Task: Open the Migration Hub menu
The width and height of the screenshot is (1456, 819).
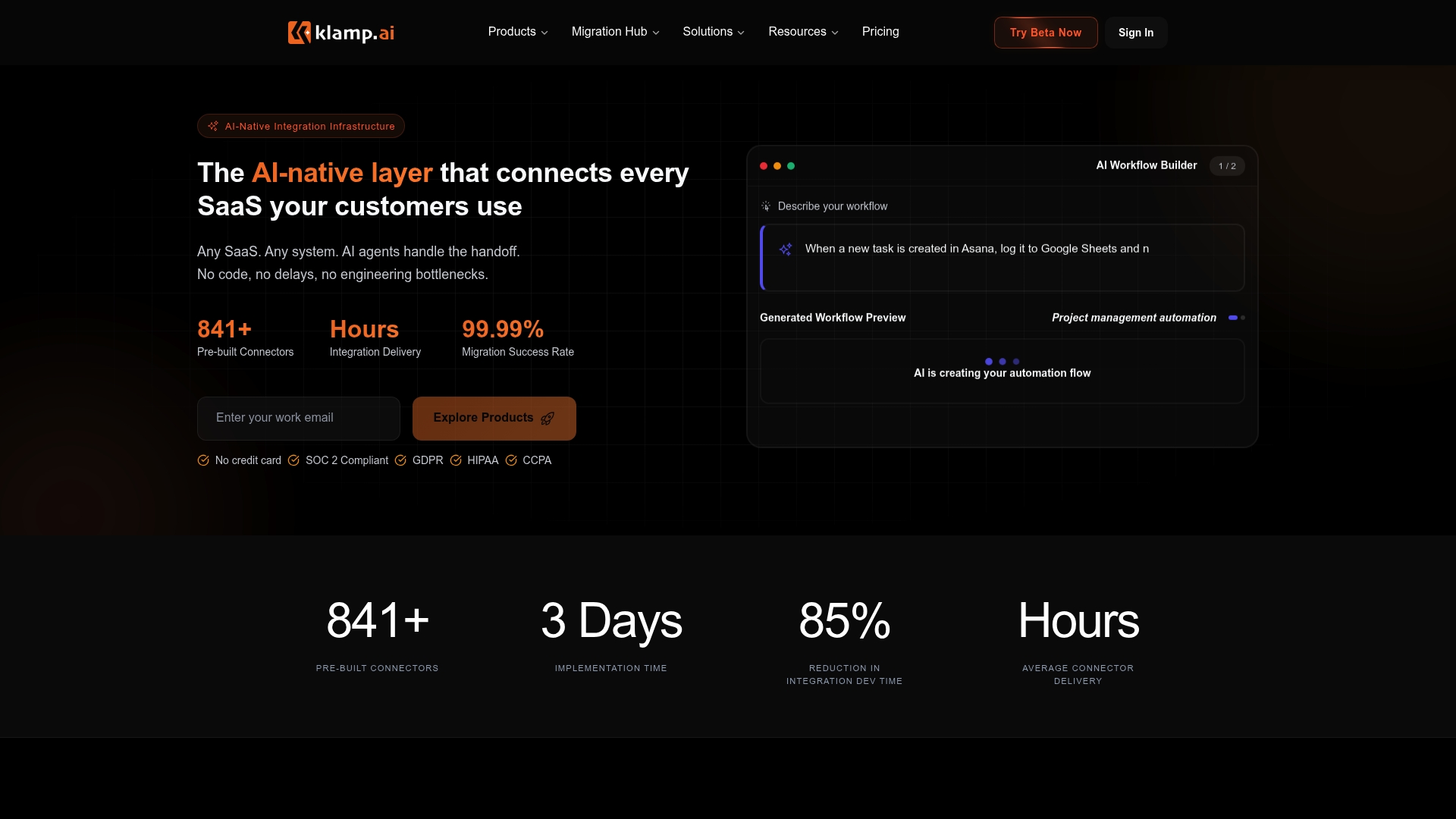Action: [615, 32]
